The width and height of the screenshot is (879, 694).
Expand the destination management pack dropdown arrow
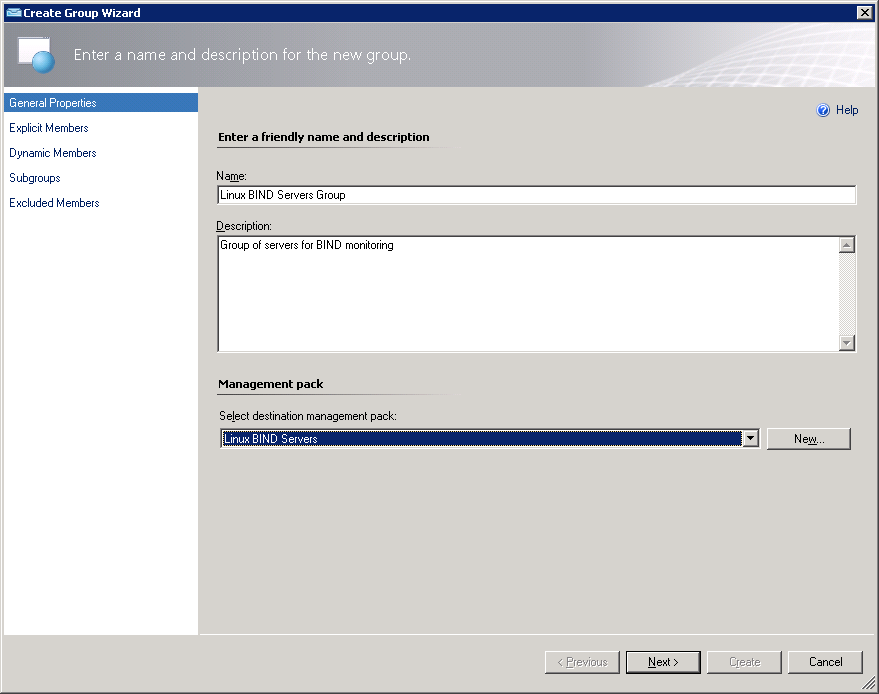[x=750, y=439]
